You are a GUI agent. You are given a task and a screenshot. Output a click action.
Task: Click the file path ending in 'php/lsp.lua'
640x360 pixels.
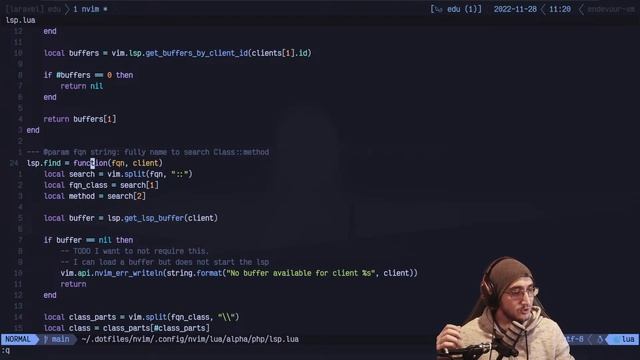pyautogui.click(x=190, y=339)
